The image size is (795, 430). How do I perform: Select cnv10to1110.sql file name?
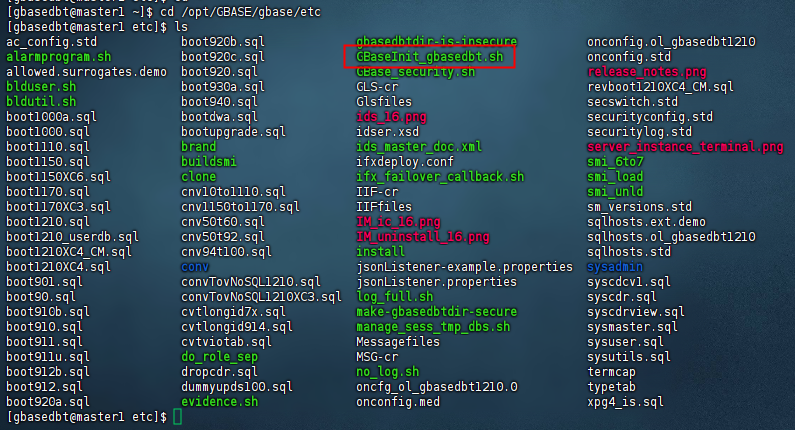coord(233,192)
